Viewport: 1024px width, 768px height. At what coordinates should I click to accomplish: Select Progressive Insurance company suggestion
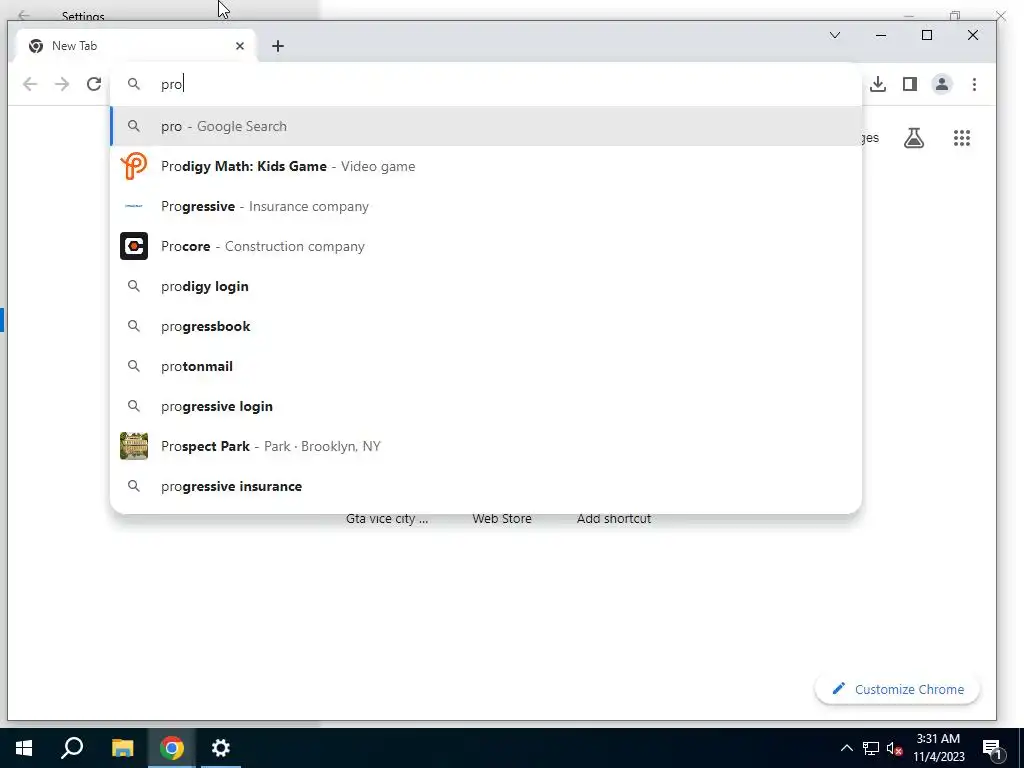tap(486, 206)
